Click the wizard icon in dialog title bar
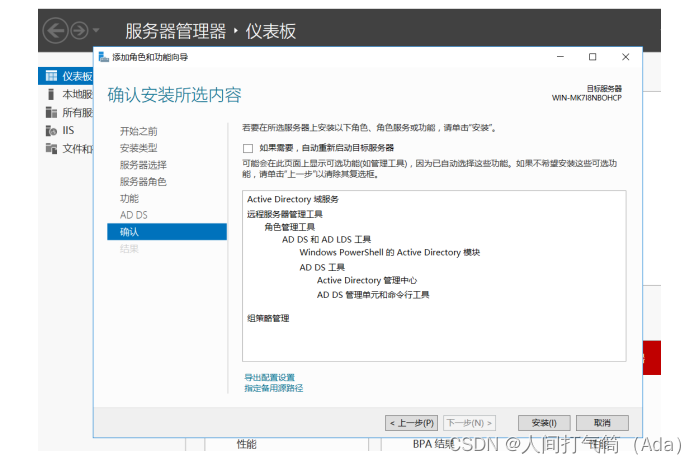This screenshot has width=697, height=464. point(103,57)
